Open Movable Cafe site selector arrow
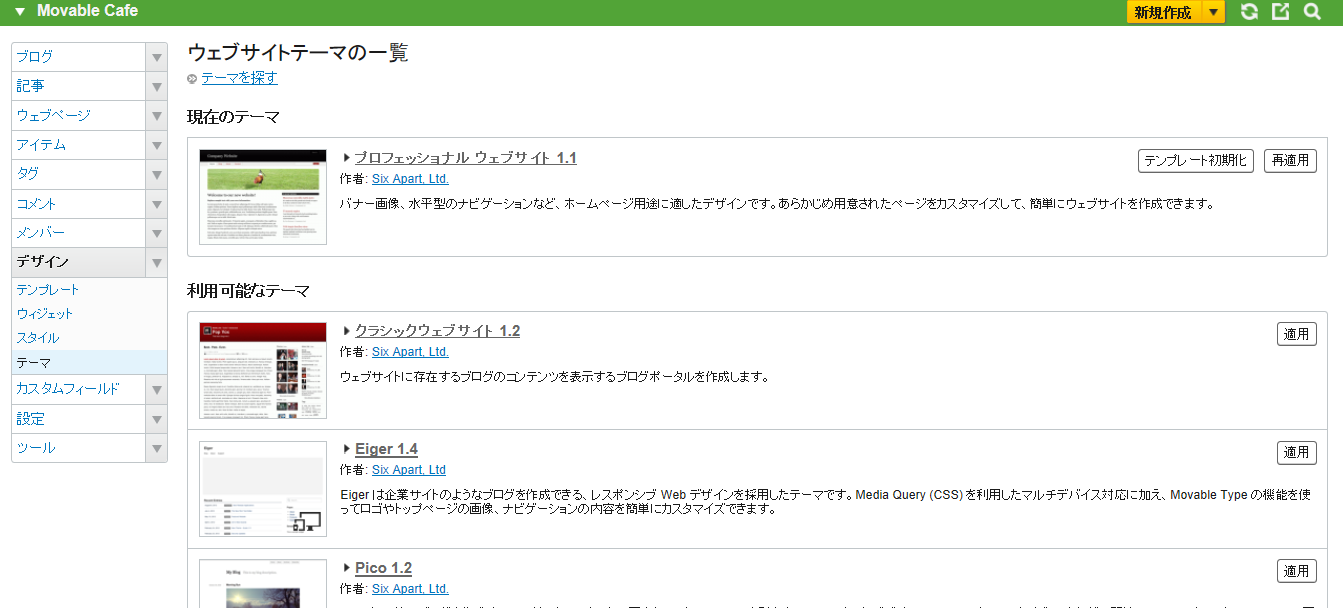 click(20, 12)
